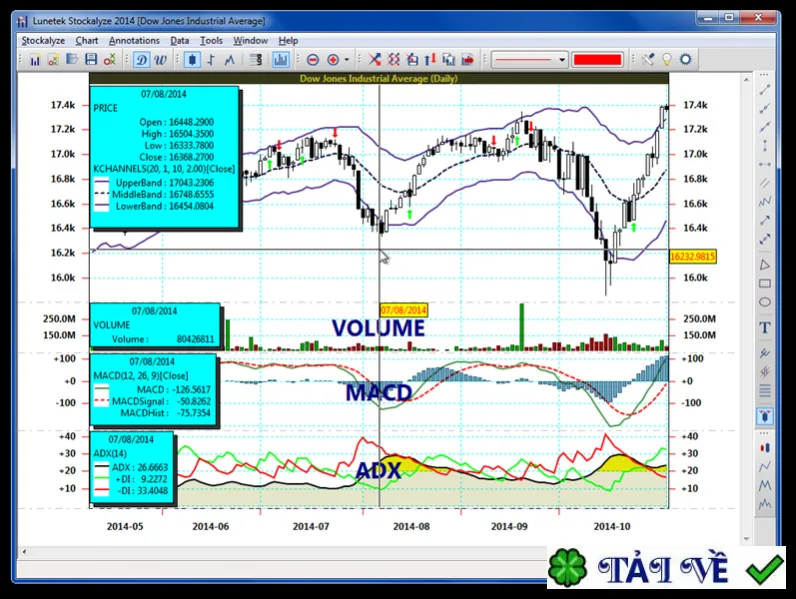Click the delete all annotations icon
Viewport: 796px width, 599px height.
[393, 60]
